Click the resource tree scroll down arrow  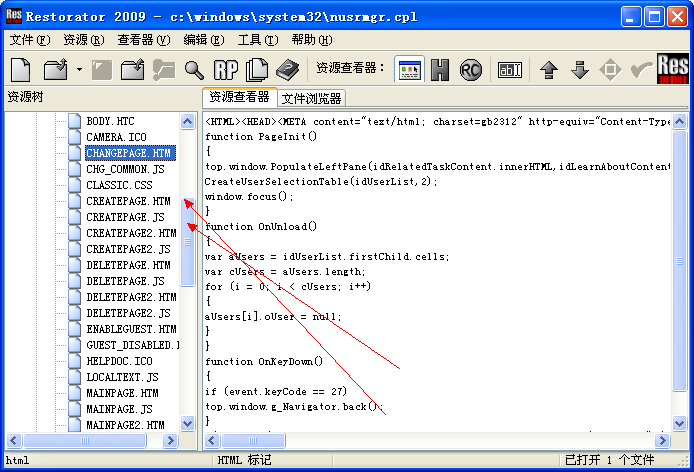(188, 424)
